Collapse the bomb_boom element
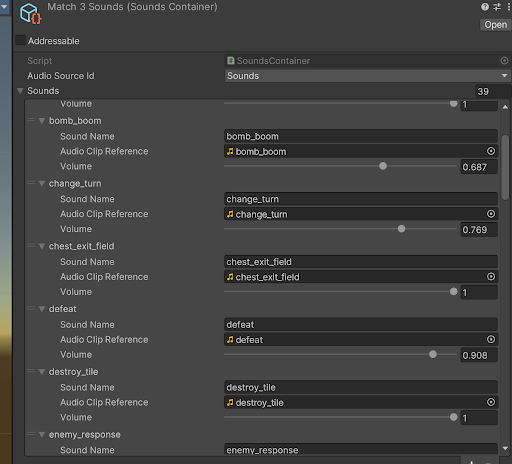 [x=42, y=121]
